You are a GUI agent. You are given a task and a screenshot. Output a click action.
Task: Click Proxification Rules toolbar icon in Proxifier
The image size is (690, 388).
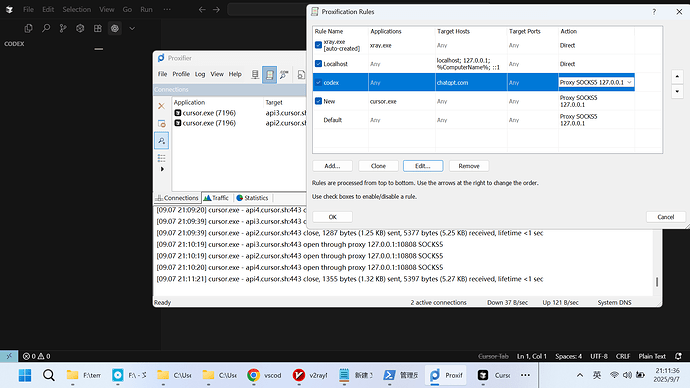tap(269, 74)
